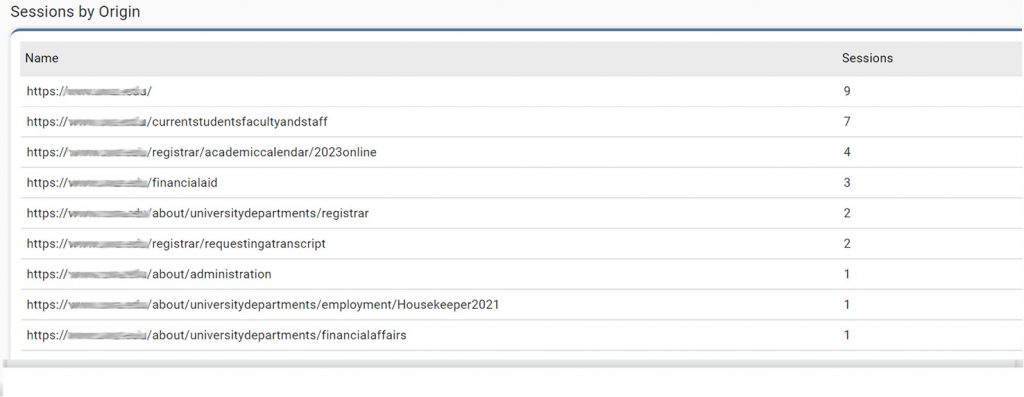Click session count for Housekeeper2021 row

[846, 305]
